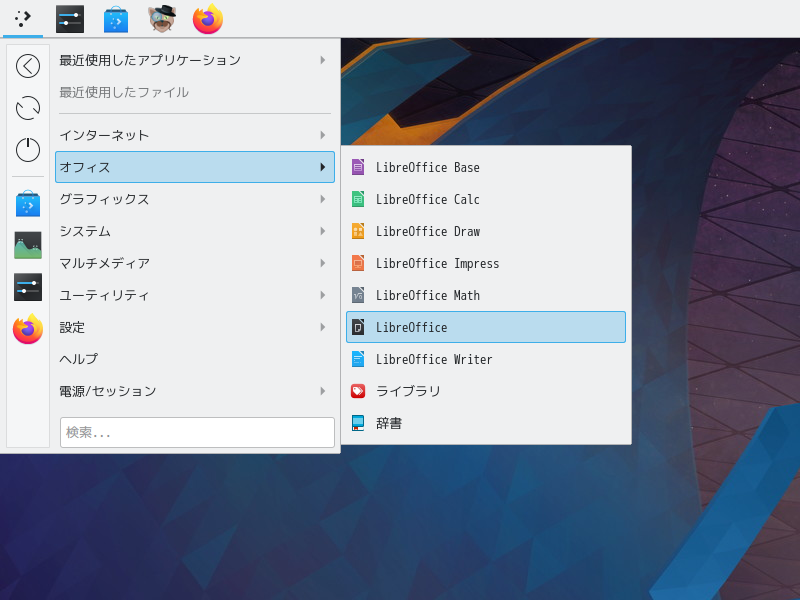Launch LibreOffice Writer from the submenu

486,359
